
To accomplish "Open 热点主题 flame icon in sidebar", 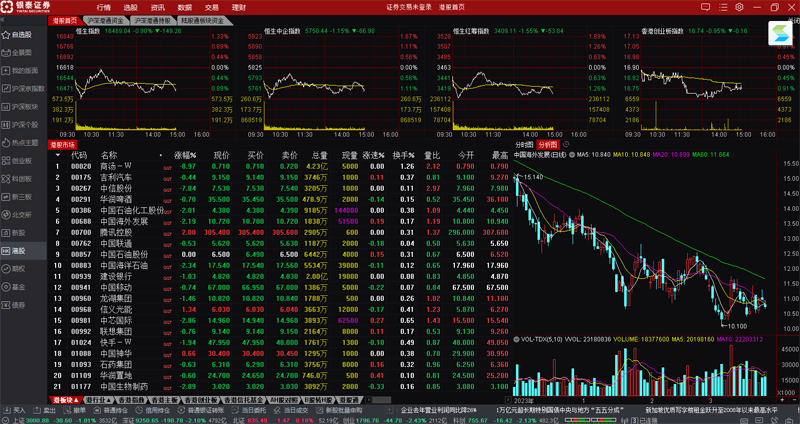I will pos(6,142).
